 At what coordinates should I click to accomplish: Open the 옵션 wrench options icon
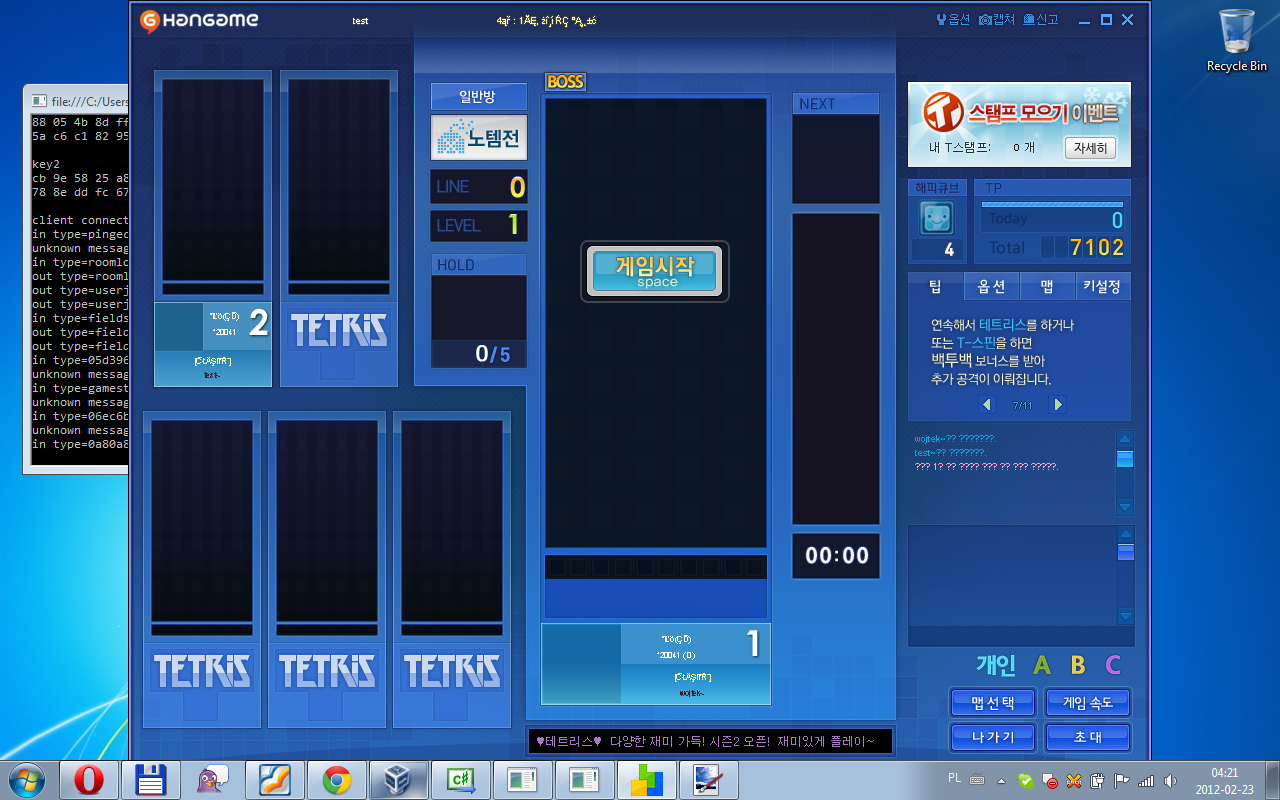(952, 20)
